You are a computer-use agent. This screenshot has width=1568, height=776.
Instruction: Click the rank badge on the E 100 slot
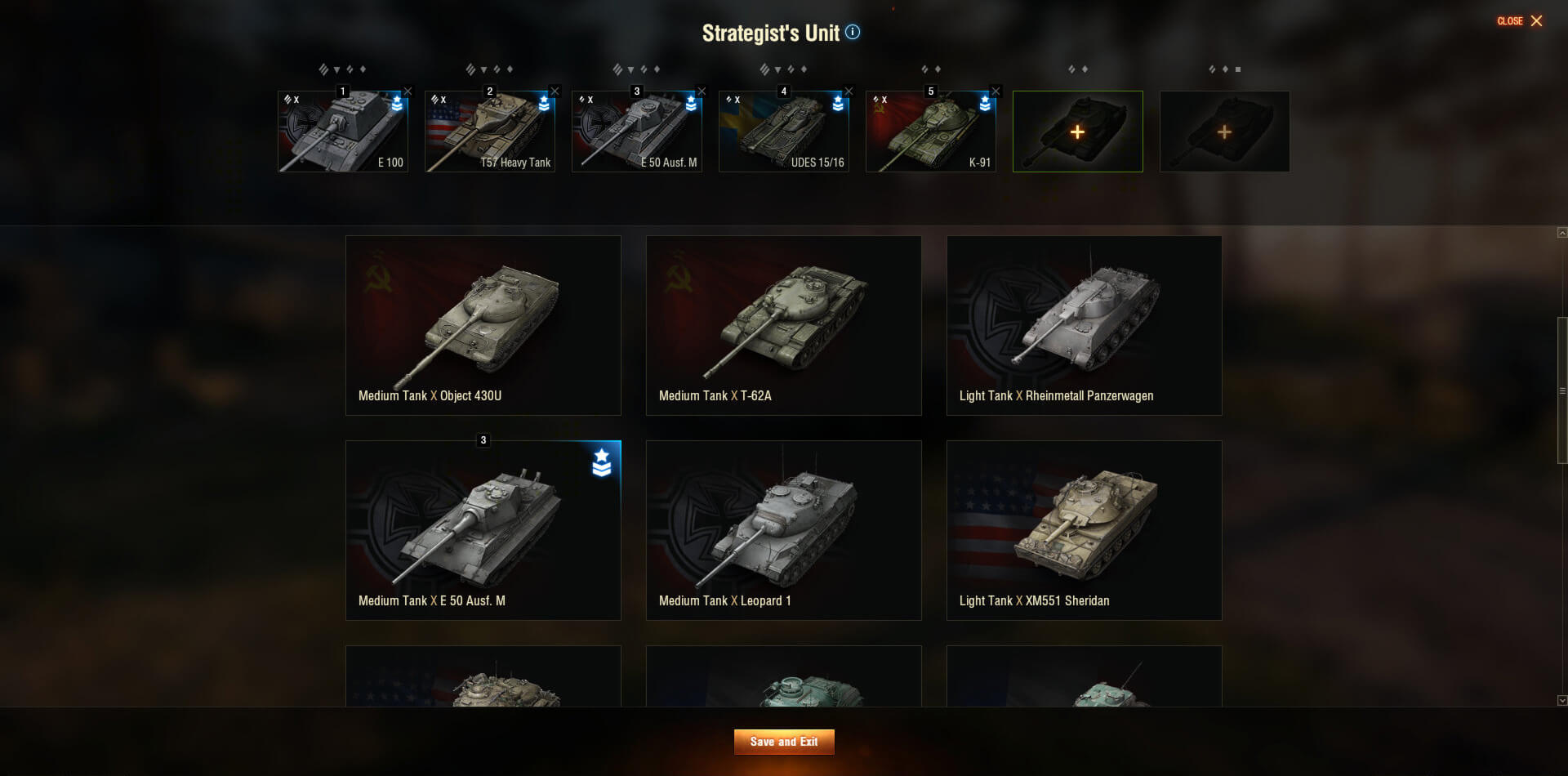click(x=397, y=103)
